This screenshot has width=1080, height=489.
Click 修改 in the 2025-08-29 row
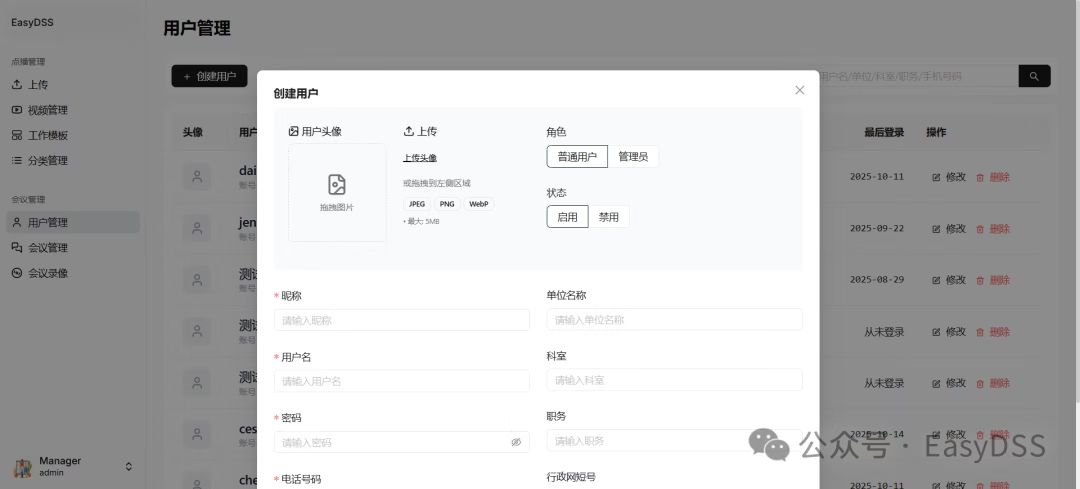(x=949, y=280)
